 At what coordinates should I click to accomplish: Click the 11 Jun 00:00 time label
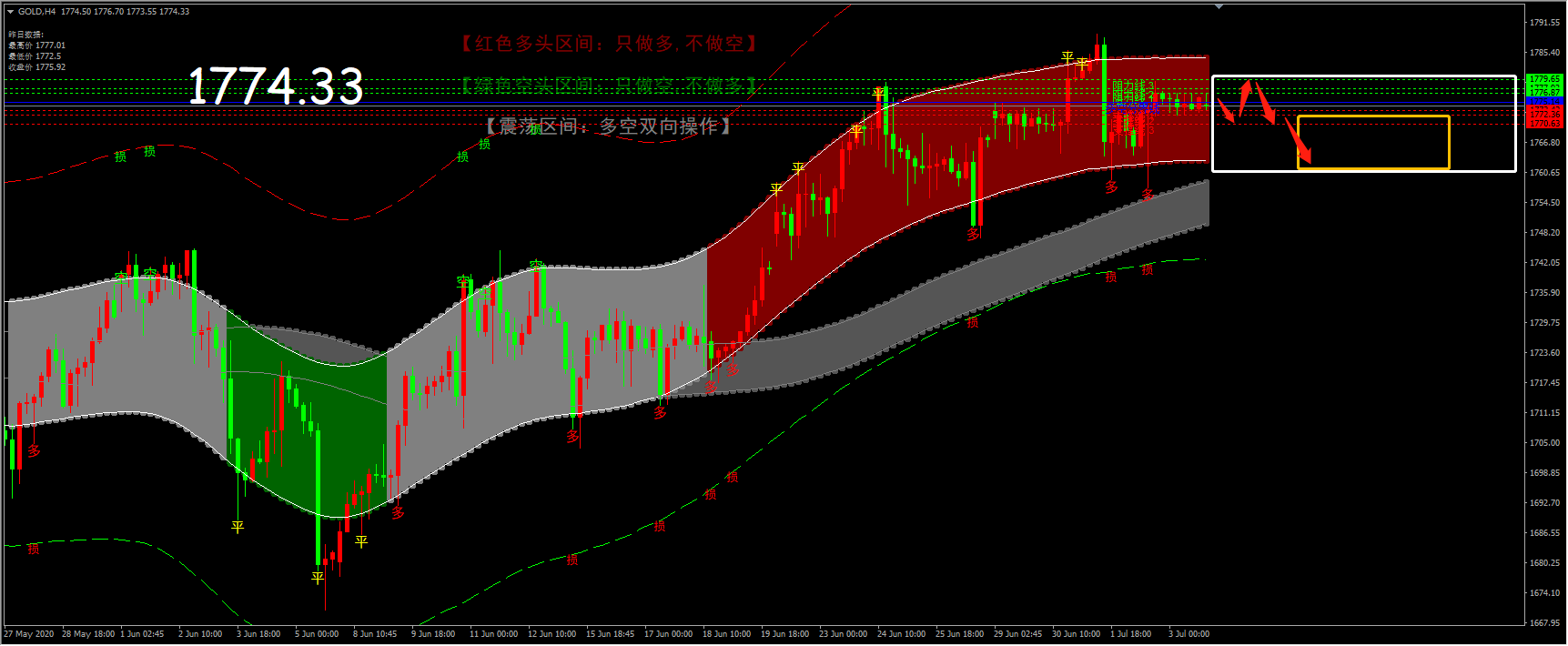pyautogui.click(x=493, y=634)
